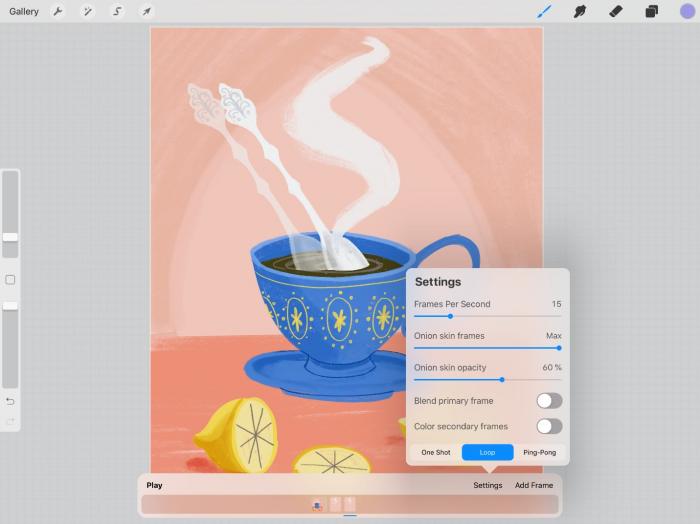Select the first frame thumbnail in timeline
The image size is (700, 524).
pos(317,505)
